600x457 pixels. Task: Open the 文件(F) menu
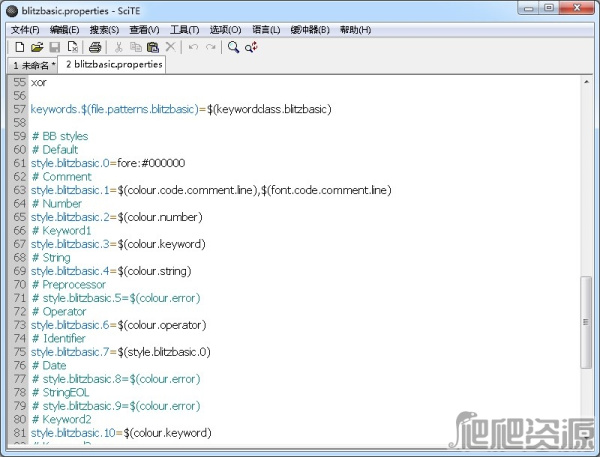pos(25,29)
